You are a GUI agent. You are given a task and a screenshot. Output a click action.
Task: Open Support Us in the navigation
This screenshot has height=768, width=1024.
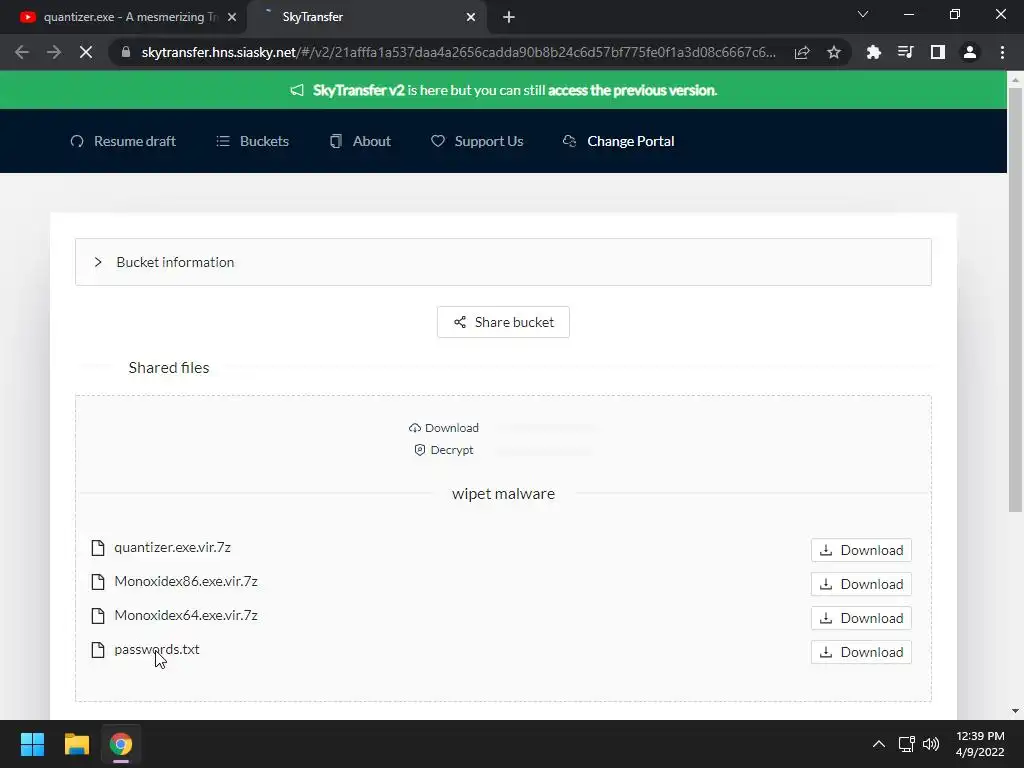point(477,141)
